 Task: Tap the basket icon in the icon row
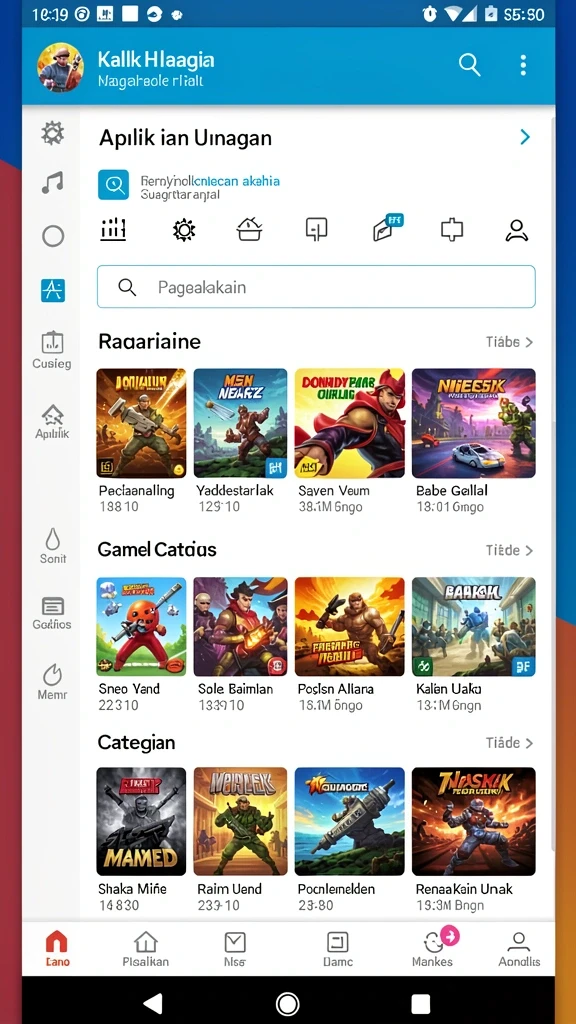coord(249,230)
